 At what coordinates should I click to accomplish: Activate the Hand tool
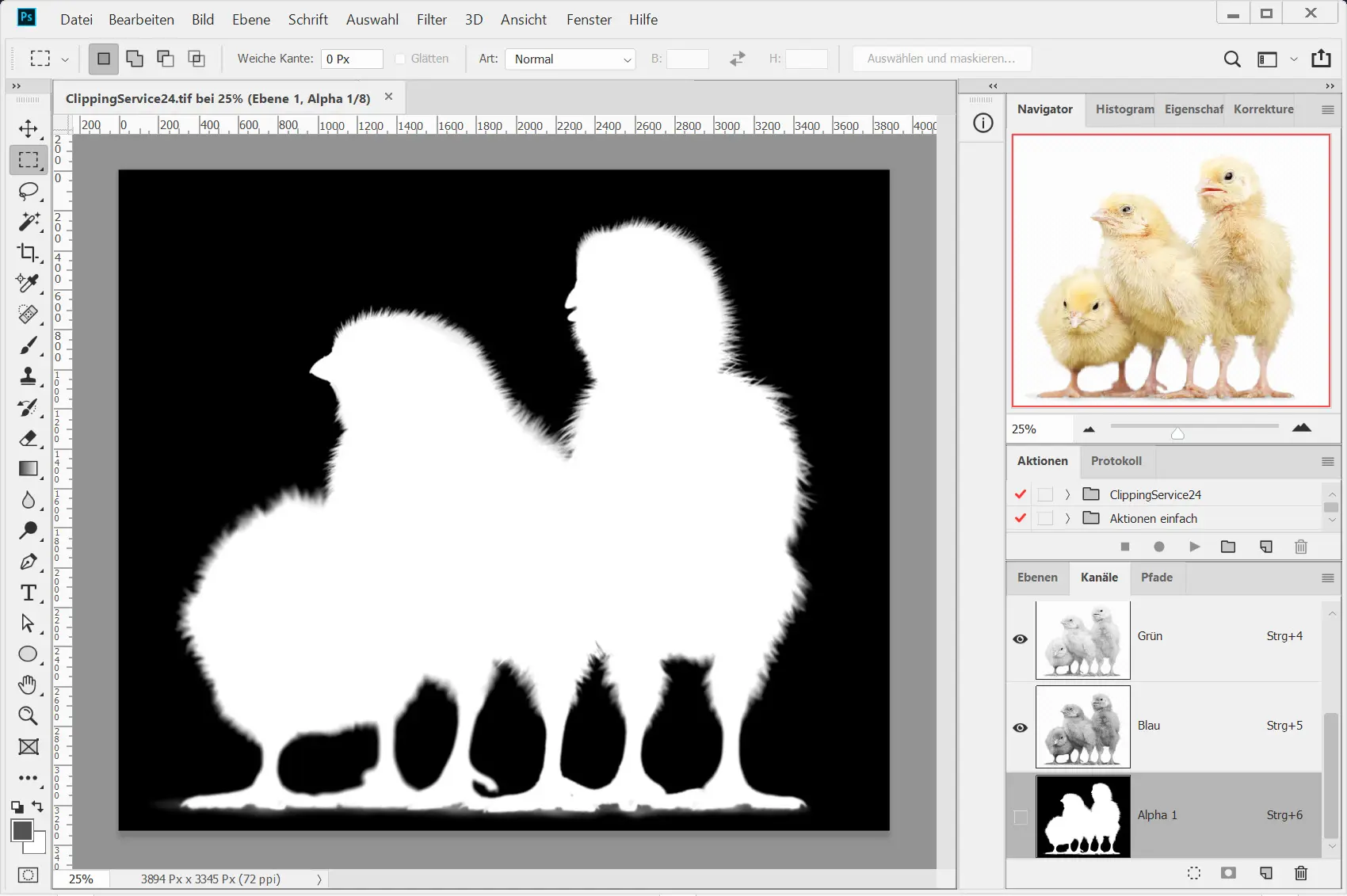(29, 685)
